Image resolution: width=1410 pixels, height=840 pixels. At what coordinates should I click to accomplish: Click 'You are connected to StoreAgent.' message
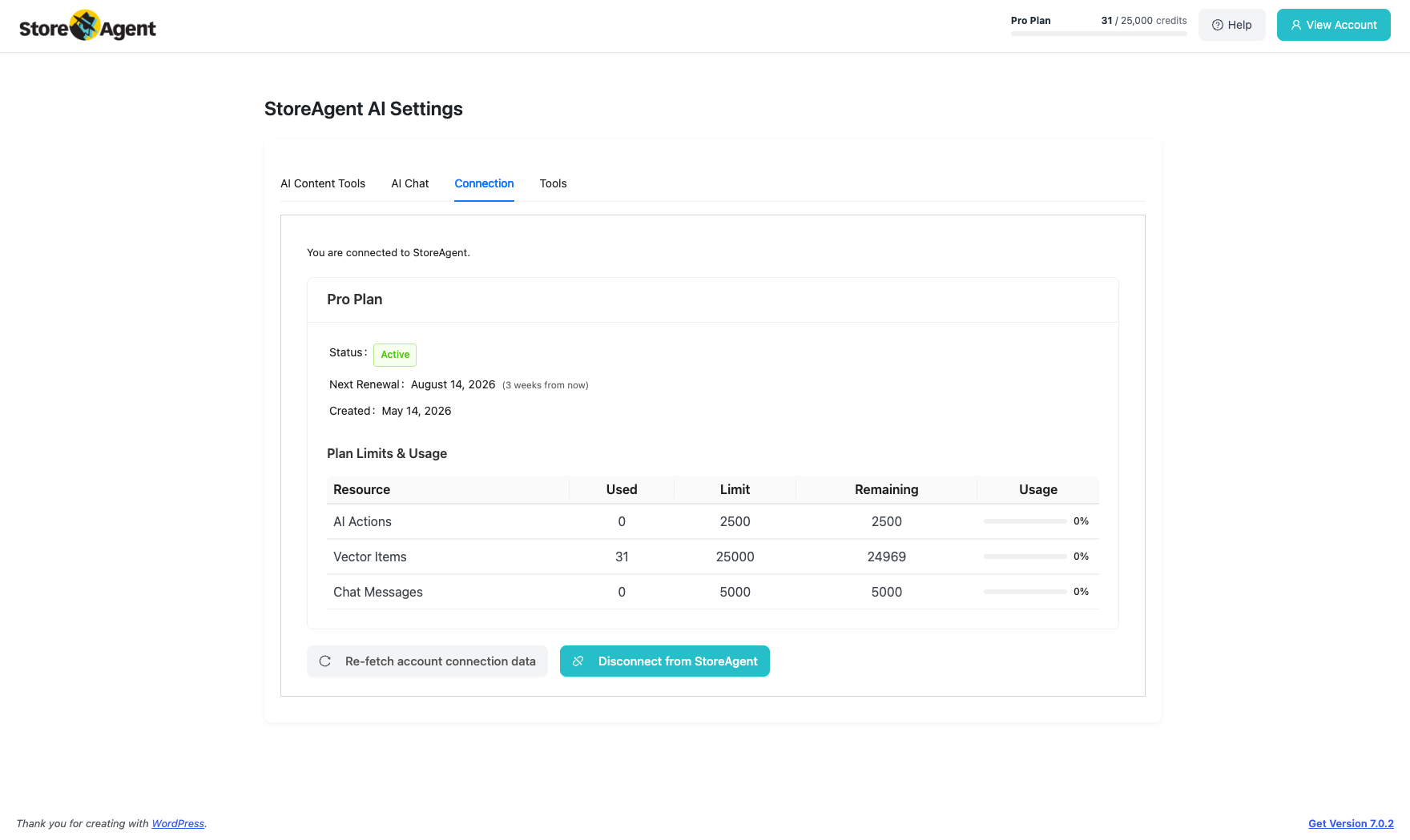(x=389, y=253)
